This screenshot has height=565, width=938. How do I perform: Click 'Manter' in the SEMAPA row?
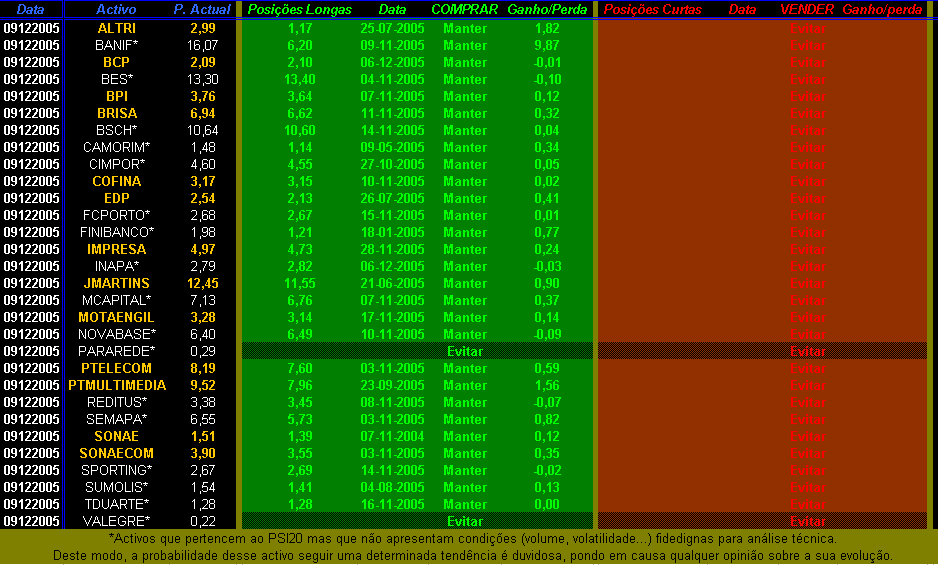[465, 419]
